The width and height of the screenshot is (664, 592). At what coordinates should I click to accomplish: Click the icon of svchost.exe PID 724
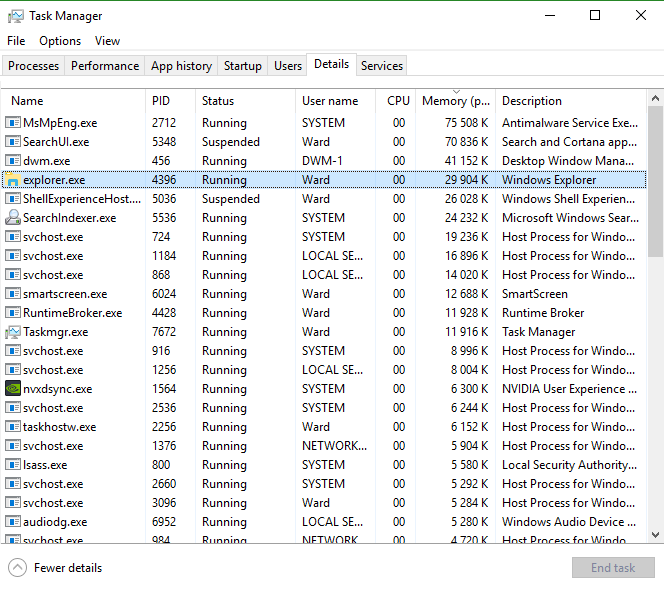pos(13,237)
